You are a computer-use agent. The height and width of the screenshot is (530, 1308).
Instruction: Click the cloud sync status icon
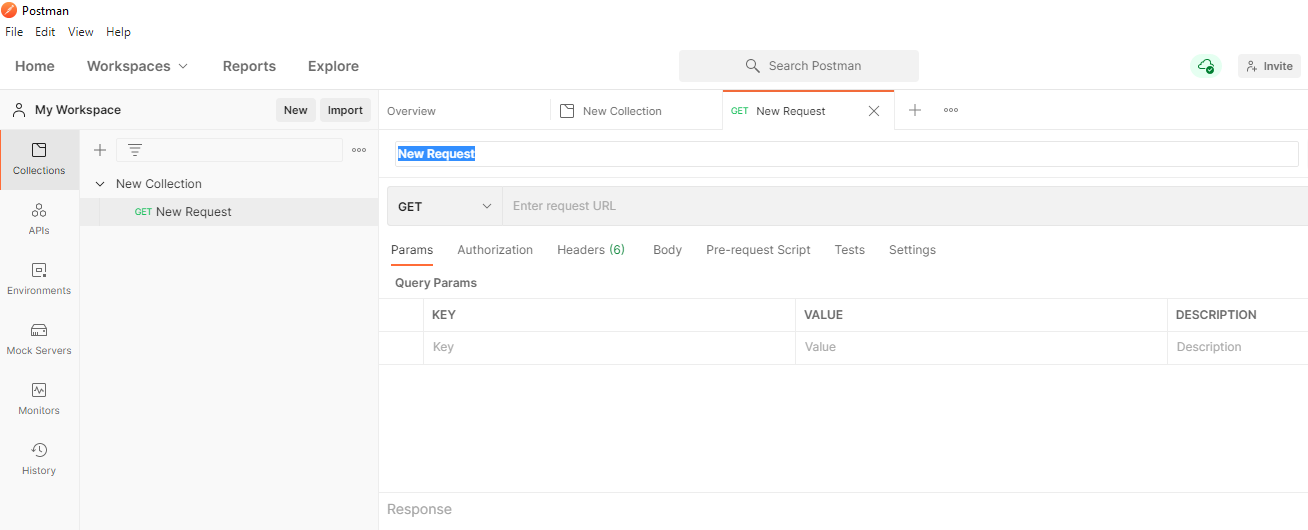[x=1206, y=66]
